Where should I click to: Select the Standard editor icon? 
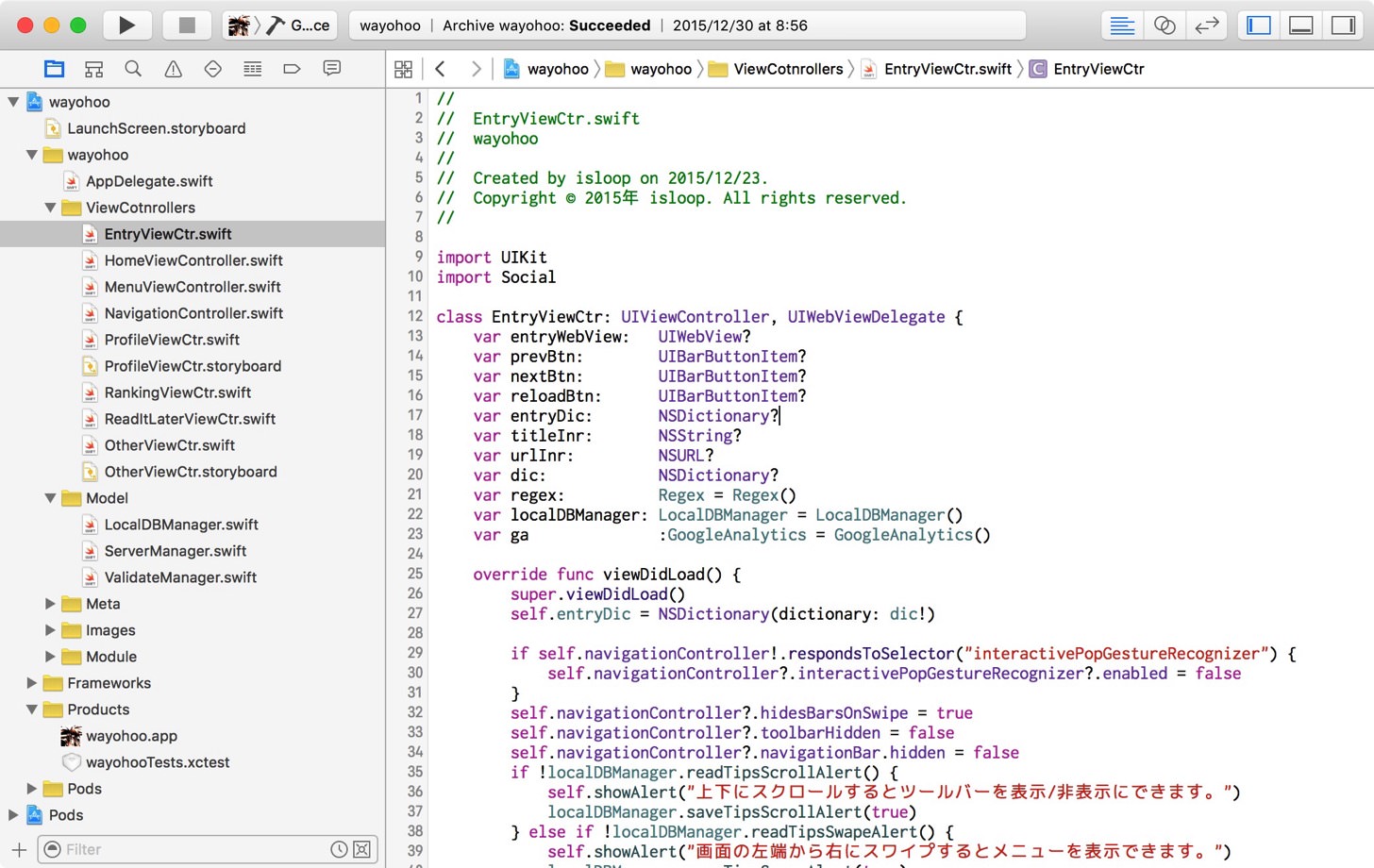coord(1122,25)
